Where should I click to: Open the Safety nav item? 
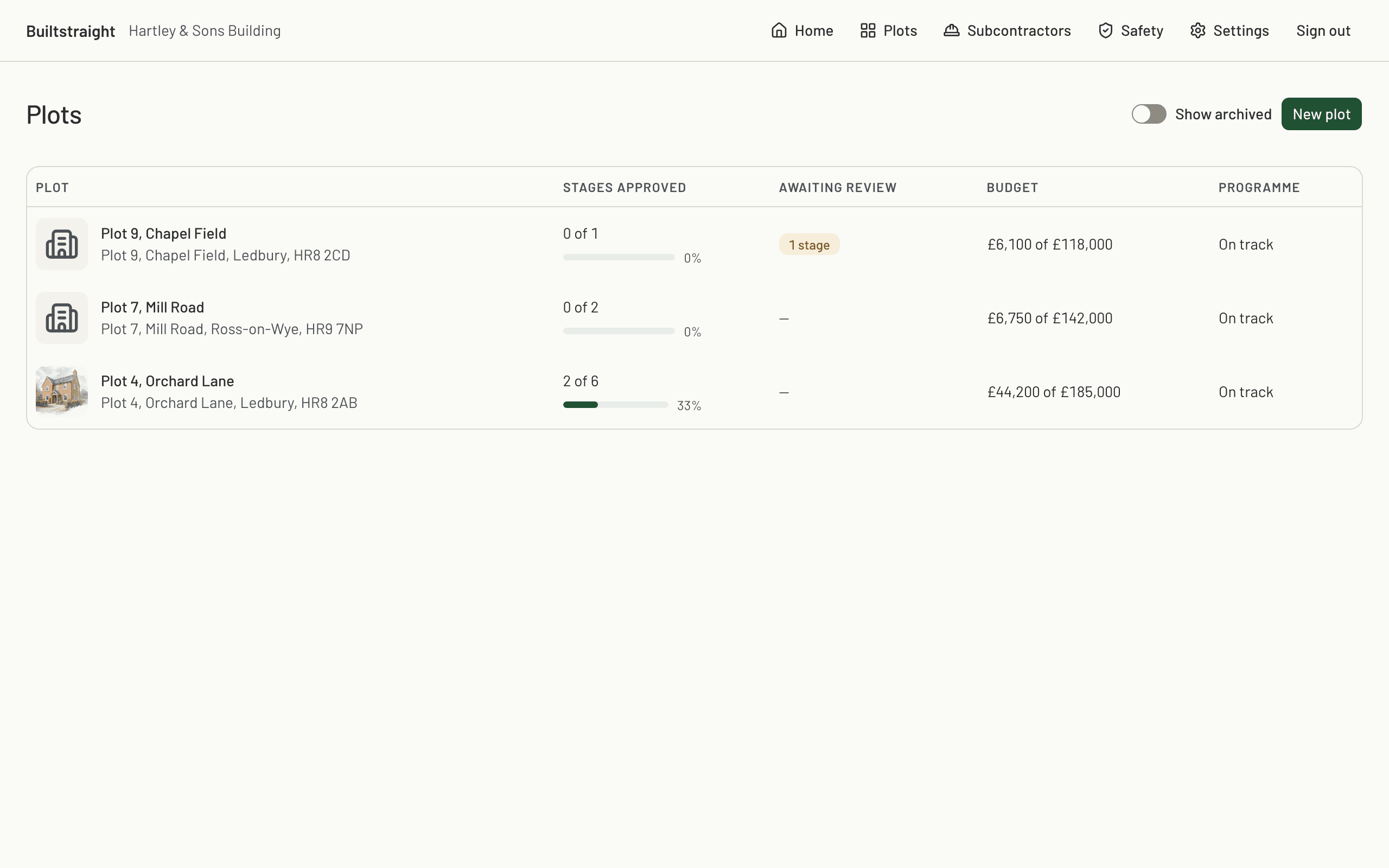tap(1130, 30)
